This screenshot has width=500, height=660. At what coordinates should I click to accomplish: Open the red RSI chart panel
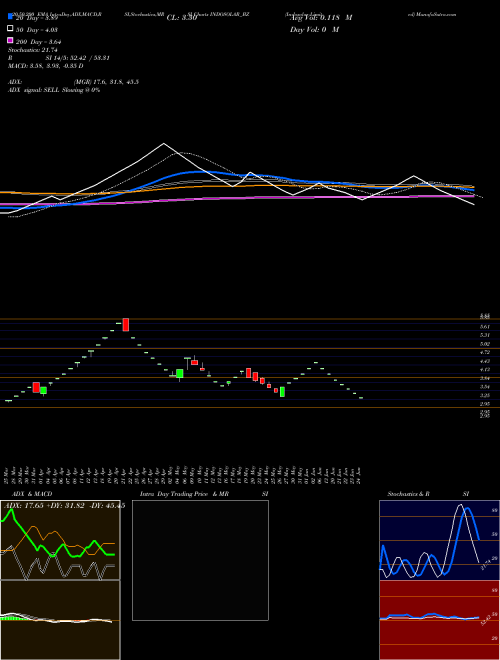439,620
